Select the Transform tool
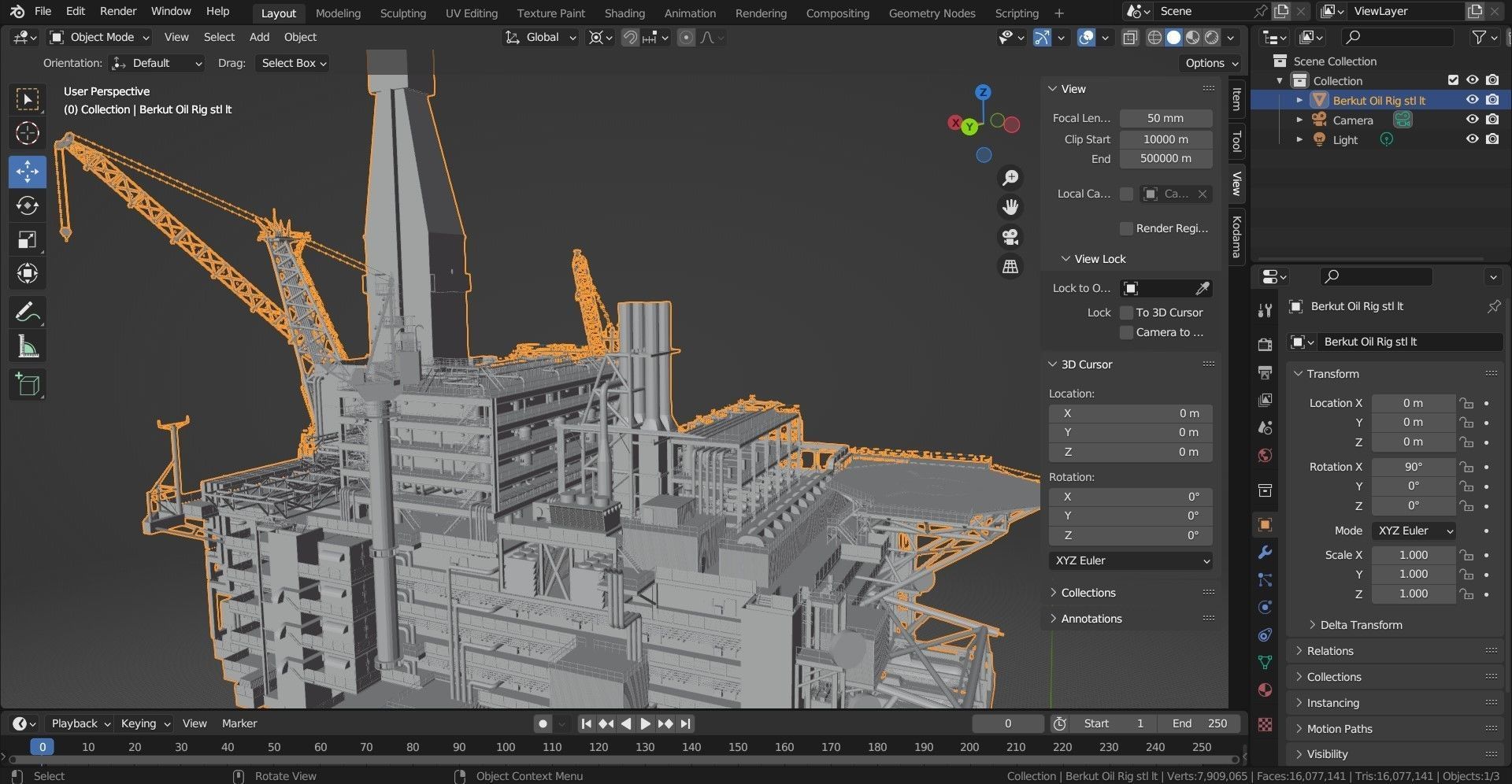Image resolution: width=1512 pixels, height=784 pixels. point(28,274)
